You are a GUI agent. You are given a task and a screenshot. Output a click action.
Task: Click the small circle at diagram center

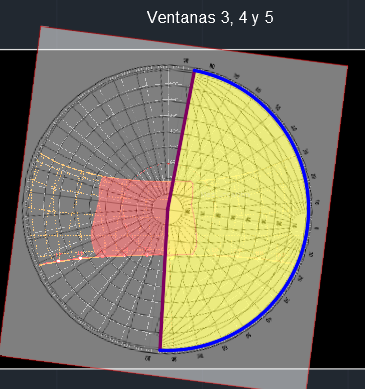(x=167, y=210)
